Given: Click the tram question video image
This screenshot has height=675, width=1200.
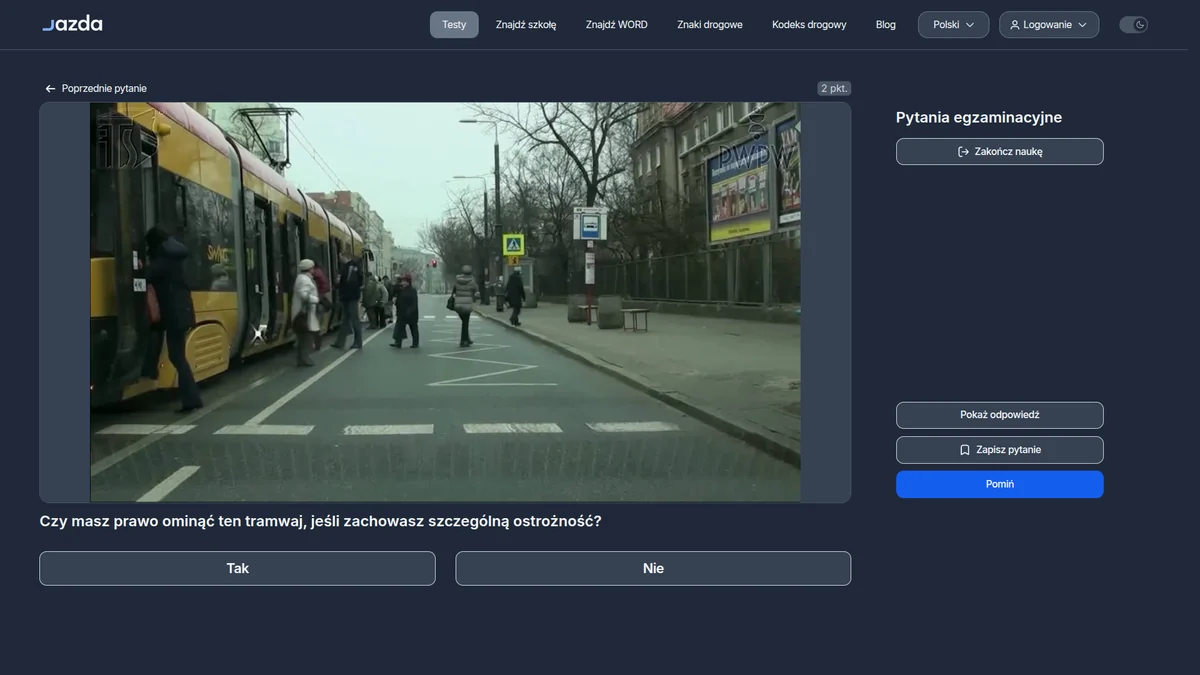Looking at the screenshot, I should point(445,302).
